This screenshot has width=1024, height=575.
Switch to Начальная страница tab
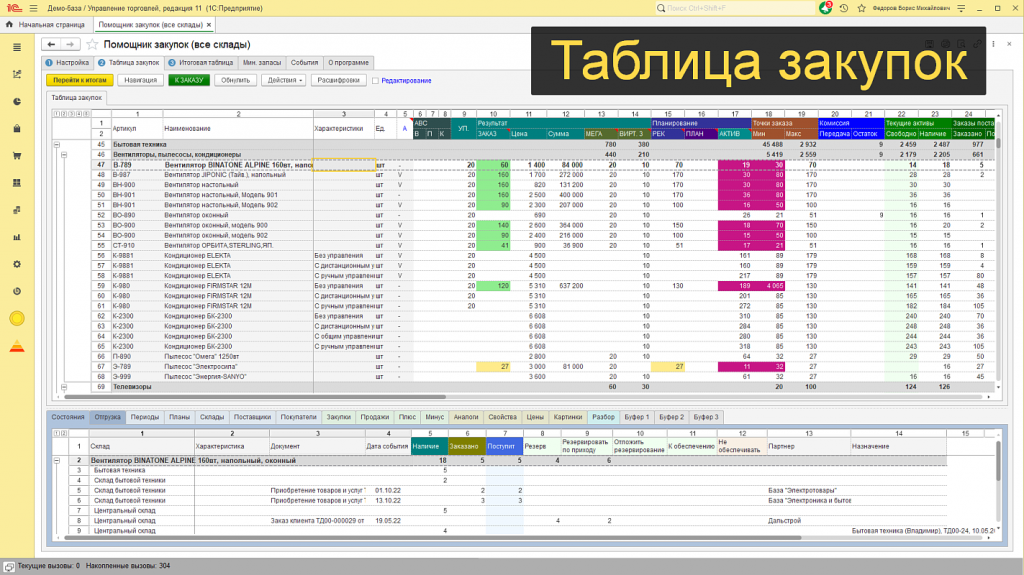pos(46,25)
